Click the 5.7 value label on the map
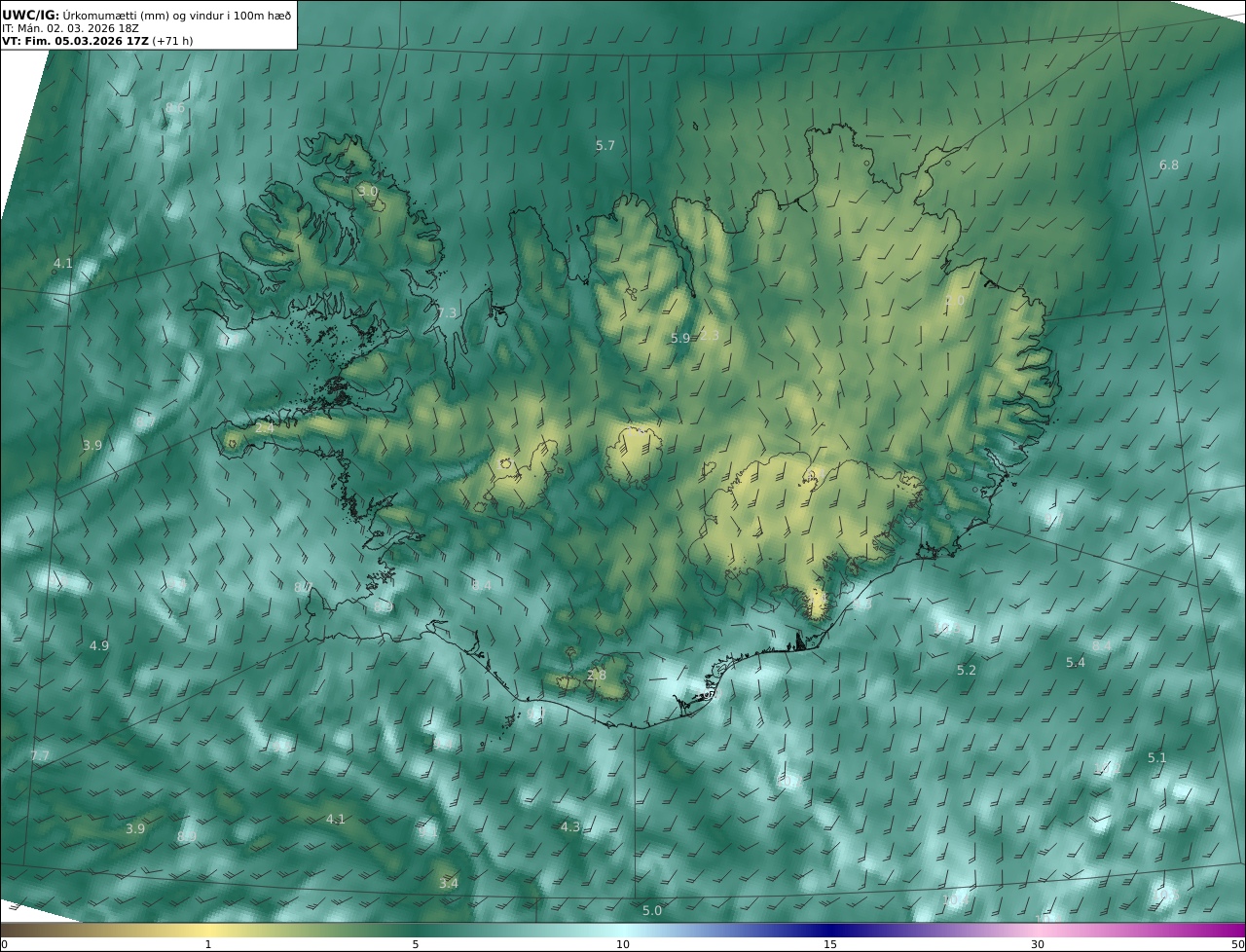1246x952 pixels. click(605, 145)
